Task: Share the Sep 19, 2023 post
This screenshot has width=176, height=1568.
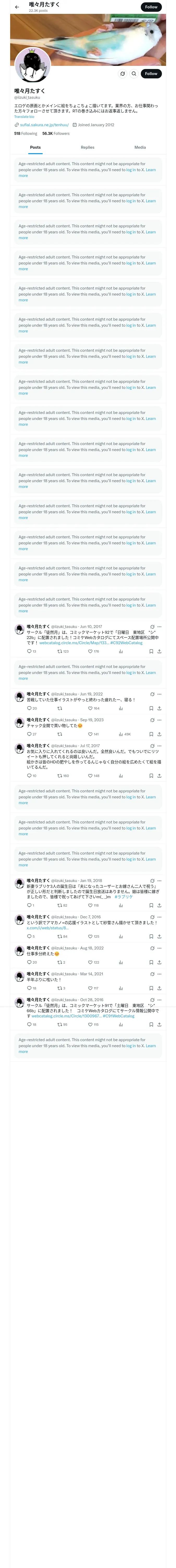Action: pos(159,734)
